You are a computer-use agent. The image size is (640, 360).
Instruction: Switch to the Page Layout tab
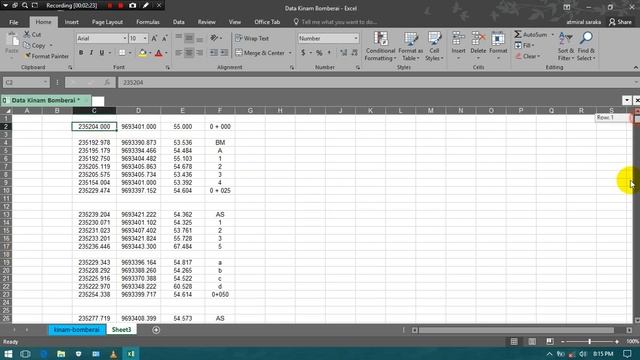point(107,22)
